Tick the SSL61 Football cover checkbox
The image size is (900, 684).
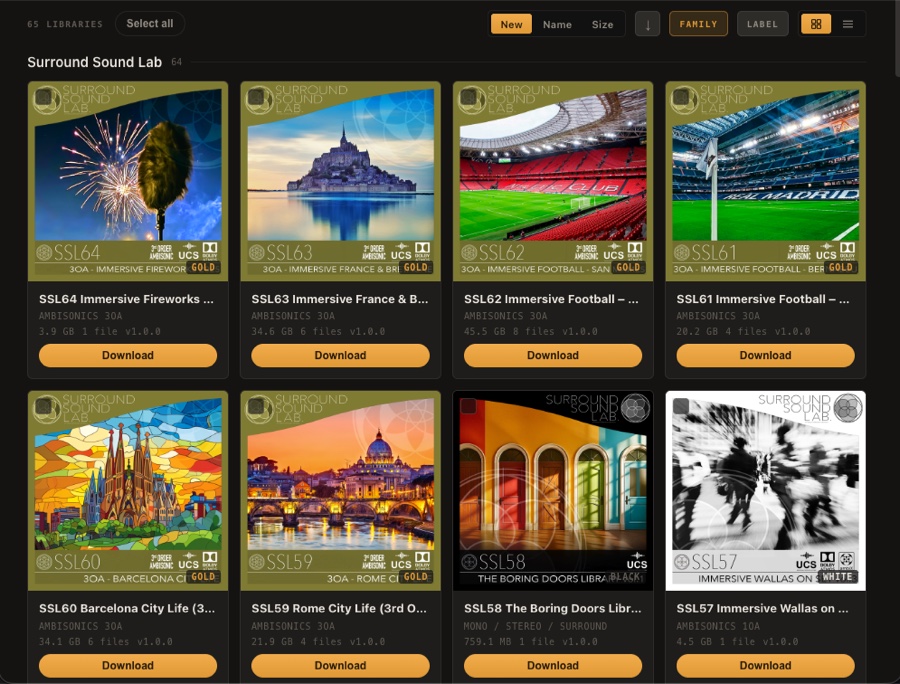click(680, 97)
